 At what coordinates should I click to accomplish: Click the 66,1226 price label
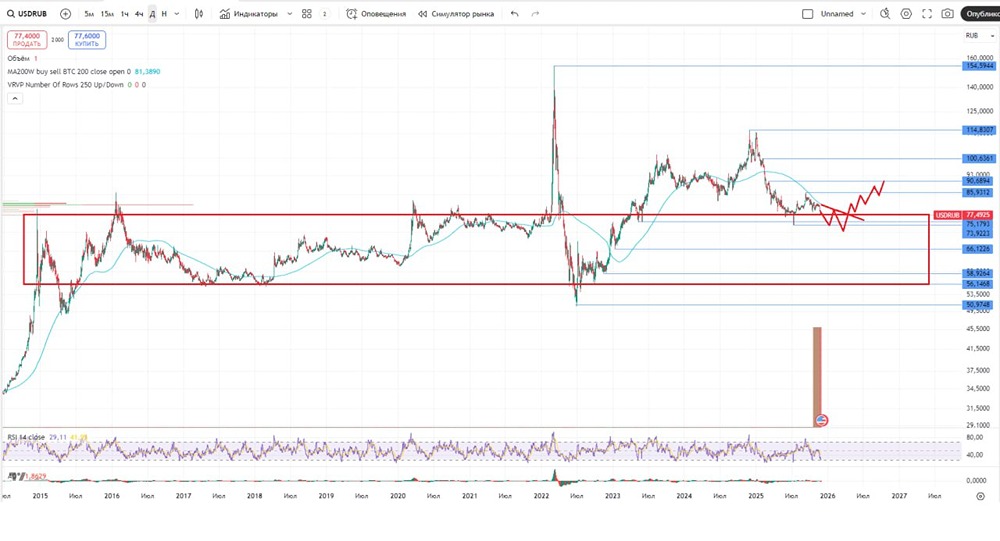979,249
